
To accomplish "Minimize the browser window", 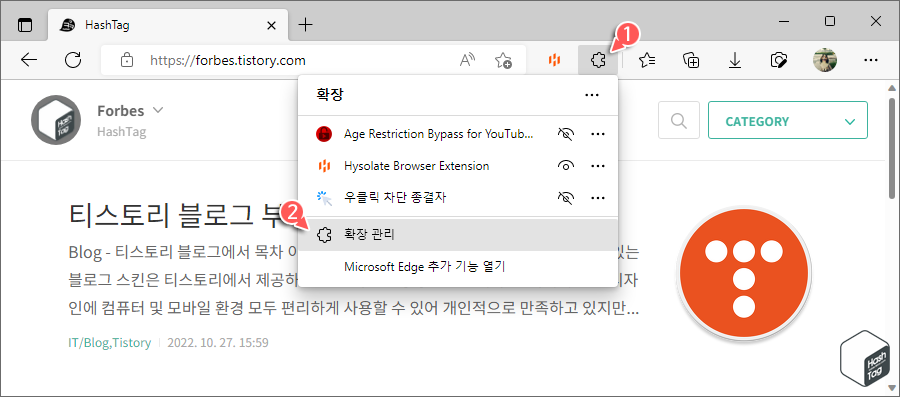I will (x=785, y=21).
